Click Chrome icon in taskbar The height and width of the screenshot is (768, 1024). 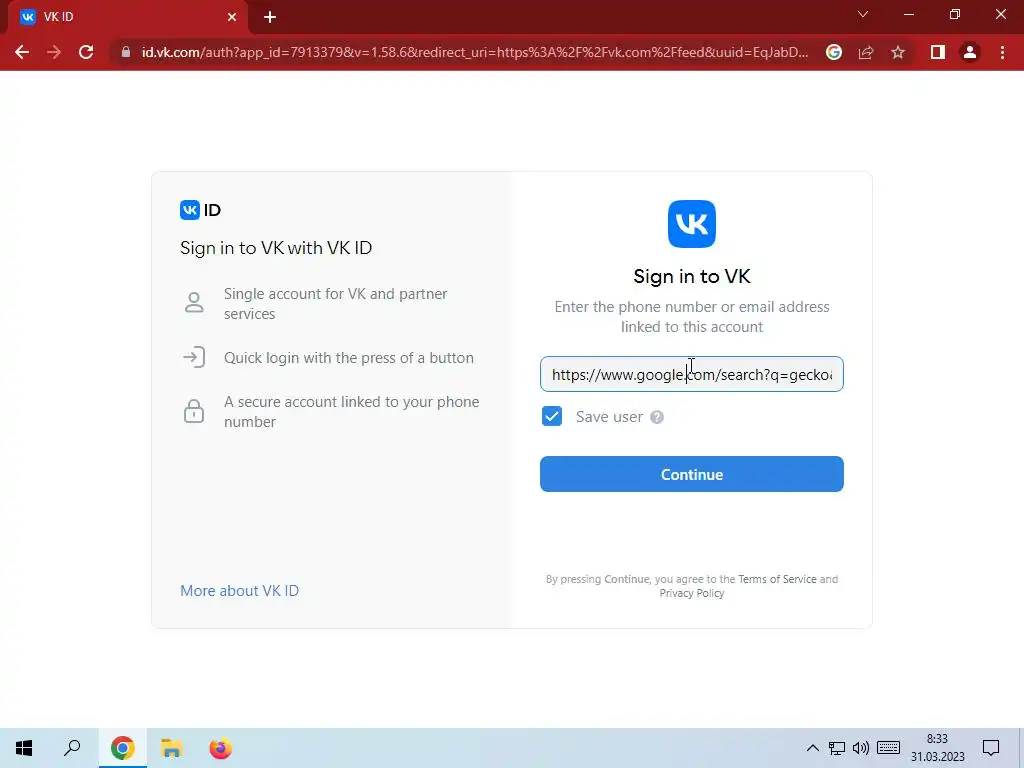[122, 748]
